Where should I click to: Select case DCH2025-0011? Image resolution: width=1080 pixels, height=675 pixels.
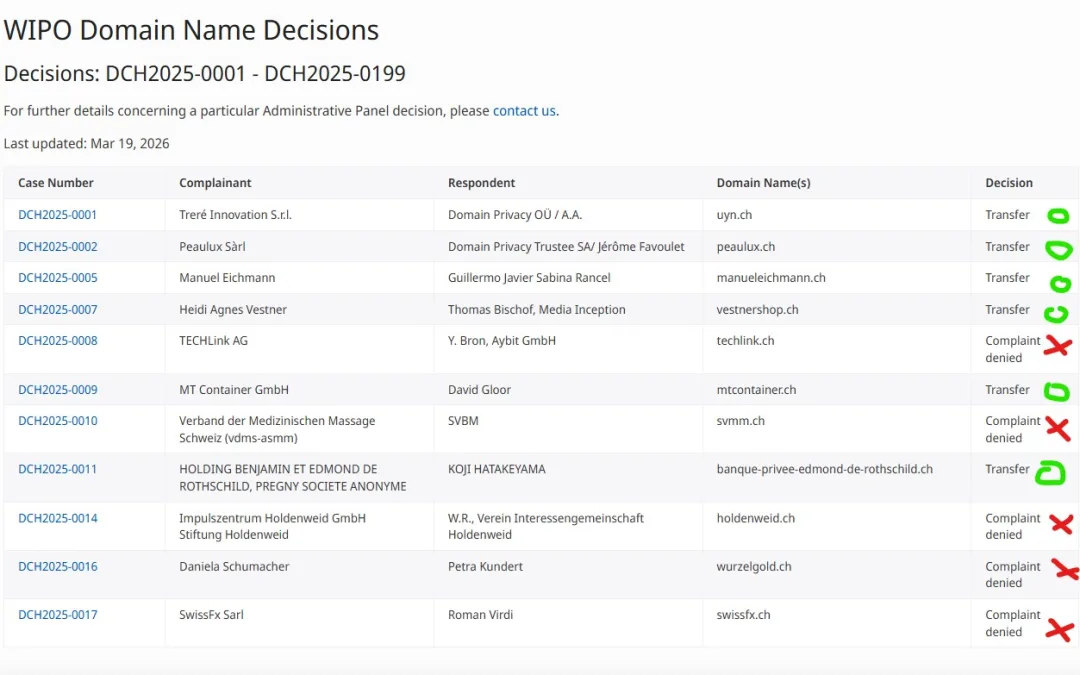pyautogui.click(x=57, y=469)
